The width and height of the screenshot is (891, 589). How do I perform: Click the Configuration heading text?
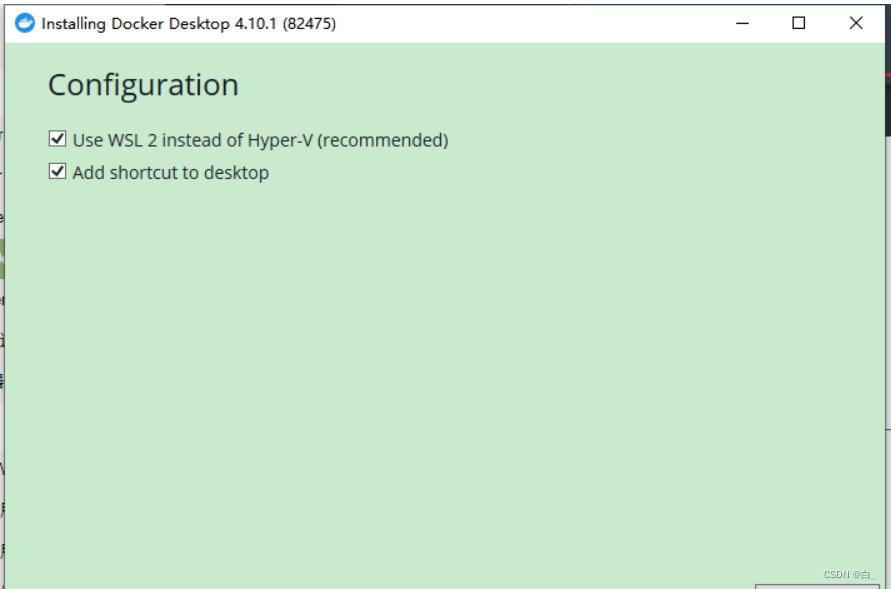[143, 86]
